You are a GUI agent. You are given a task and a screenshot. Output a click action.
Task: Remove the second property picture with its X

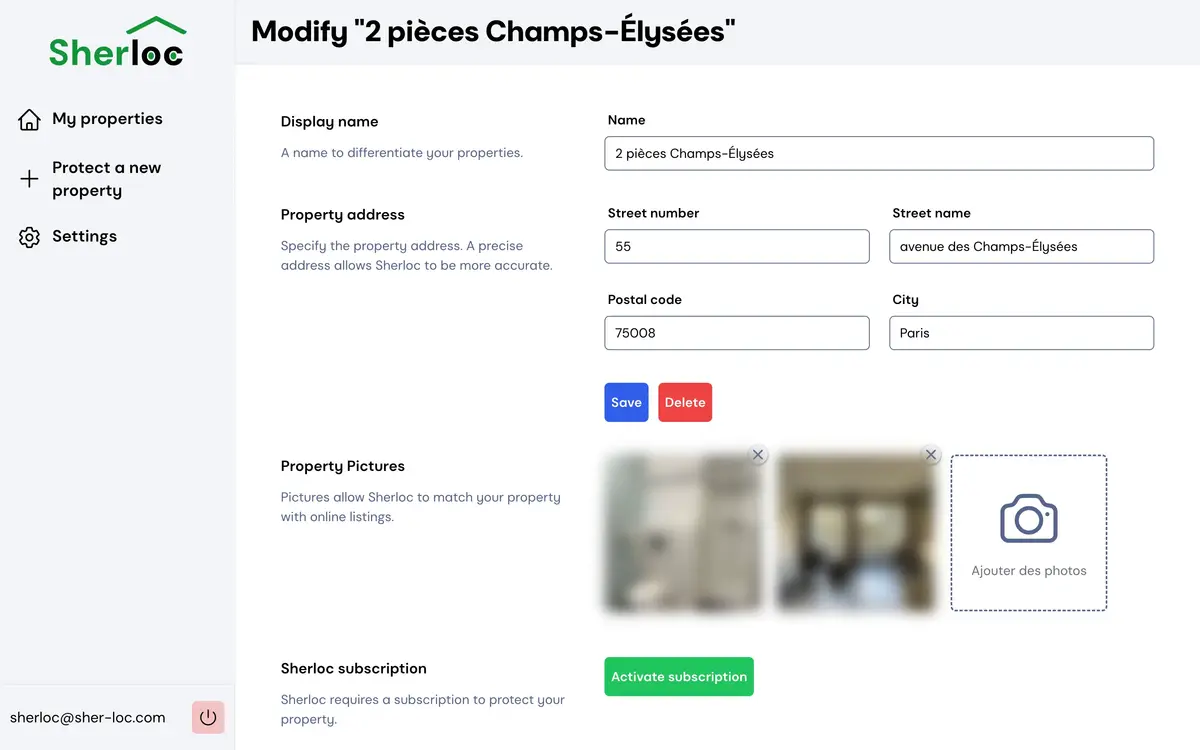931,455
